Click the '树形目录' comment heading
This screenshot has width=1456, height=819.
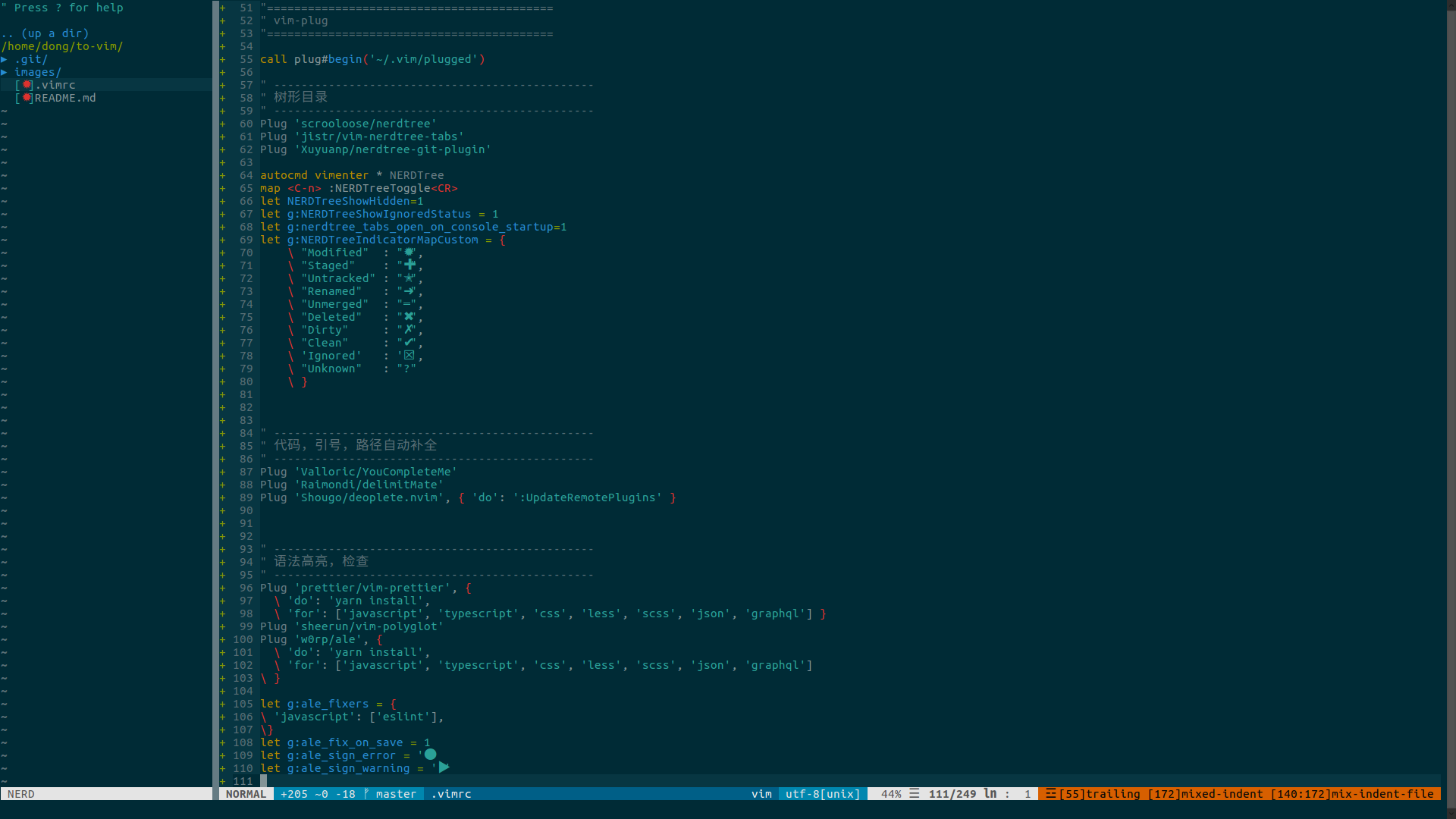click(x=300, y=97)
